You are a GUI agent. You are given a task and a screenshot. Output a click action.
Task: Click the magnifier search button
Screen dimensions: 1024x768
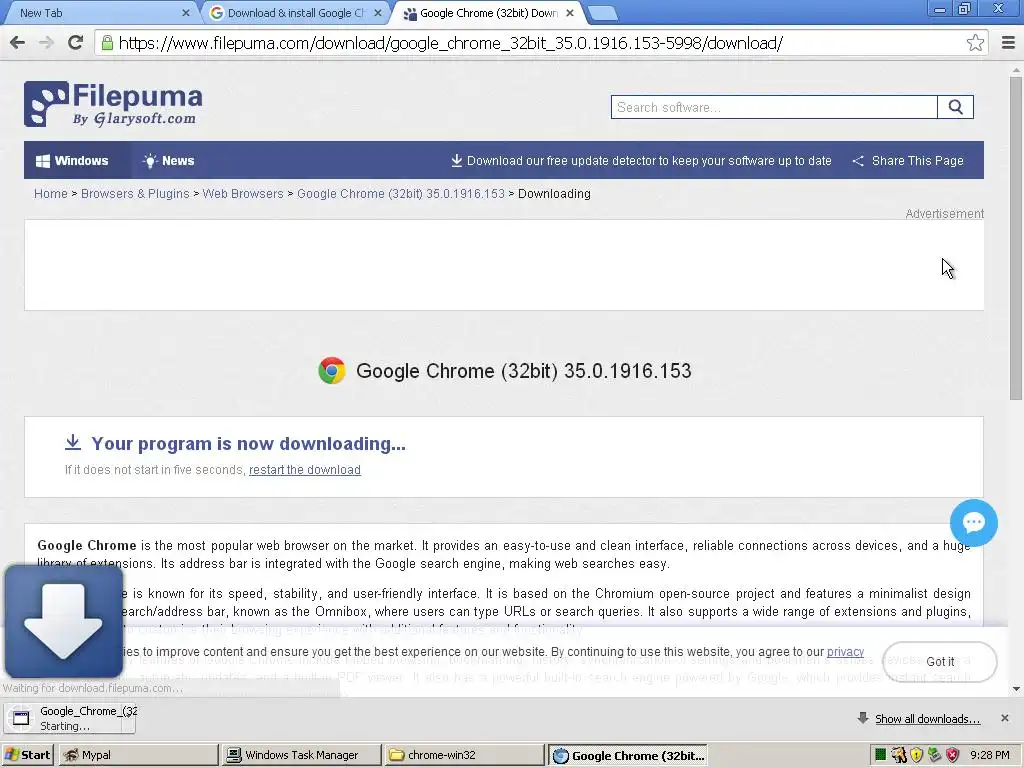point(955,107)
